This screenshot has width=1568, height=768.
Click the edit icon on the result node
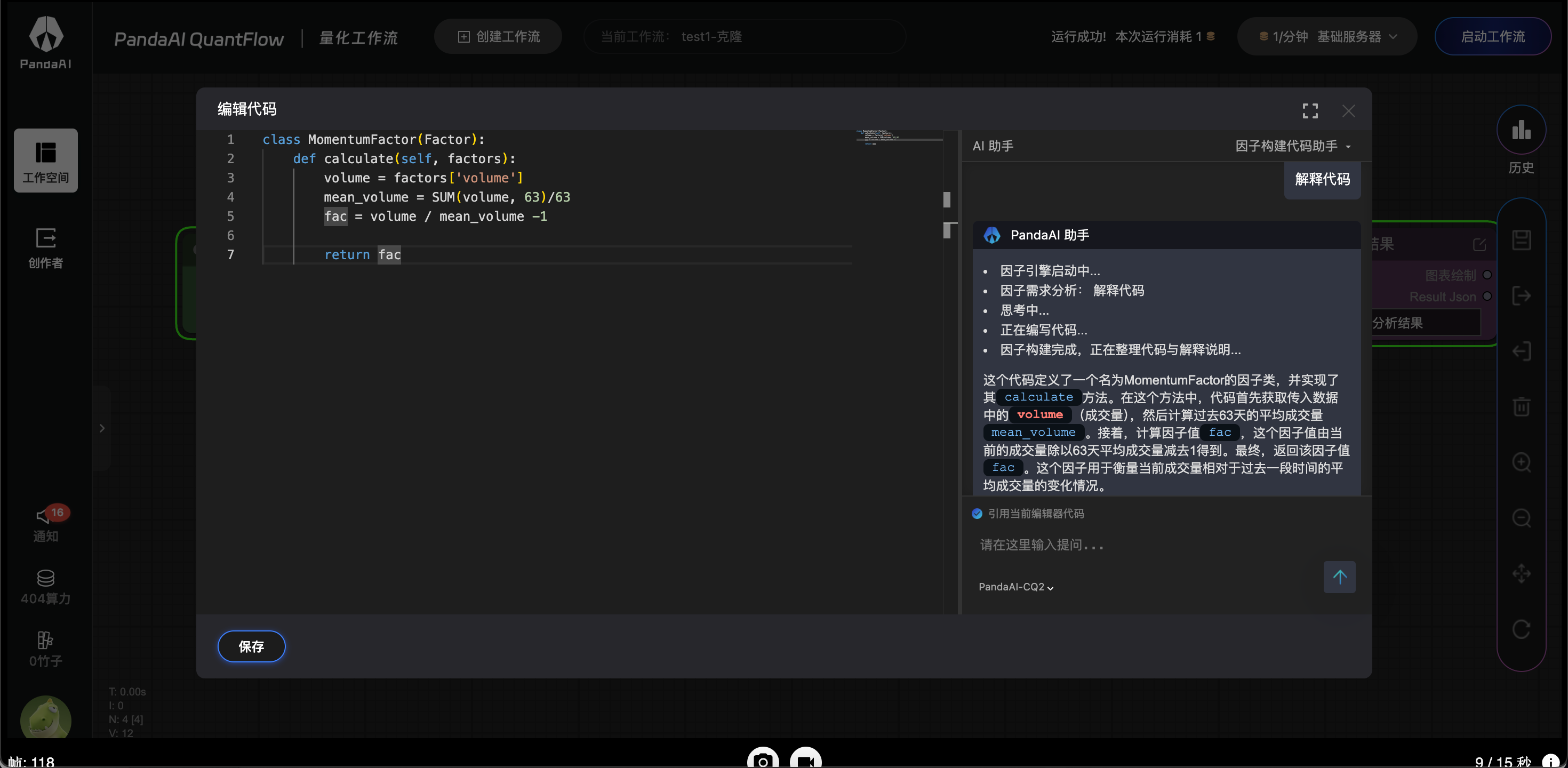(x=1479, y=244)
